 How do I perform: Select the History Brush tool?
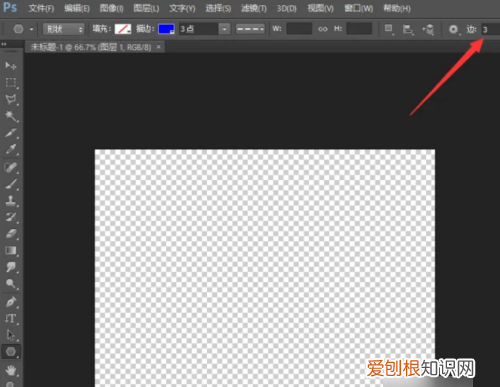point(11,217)
